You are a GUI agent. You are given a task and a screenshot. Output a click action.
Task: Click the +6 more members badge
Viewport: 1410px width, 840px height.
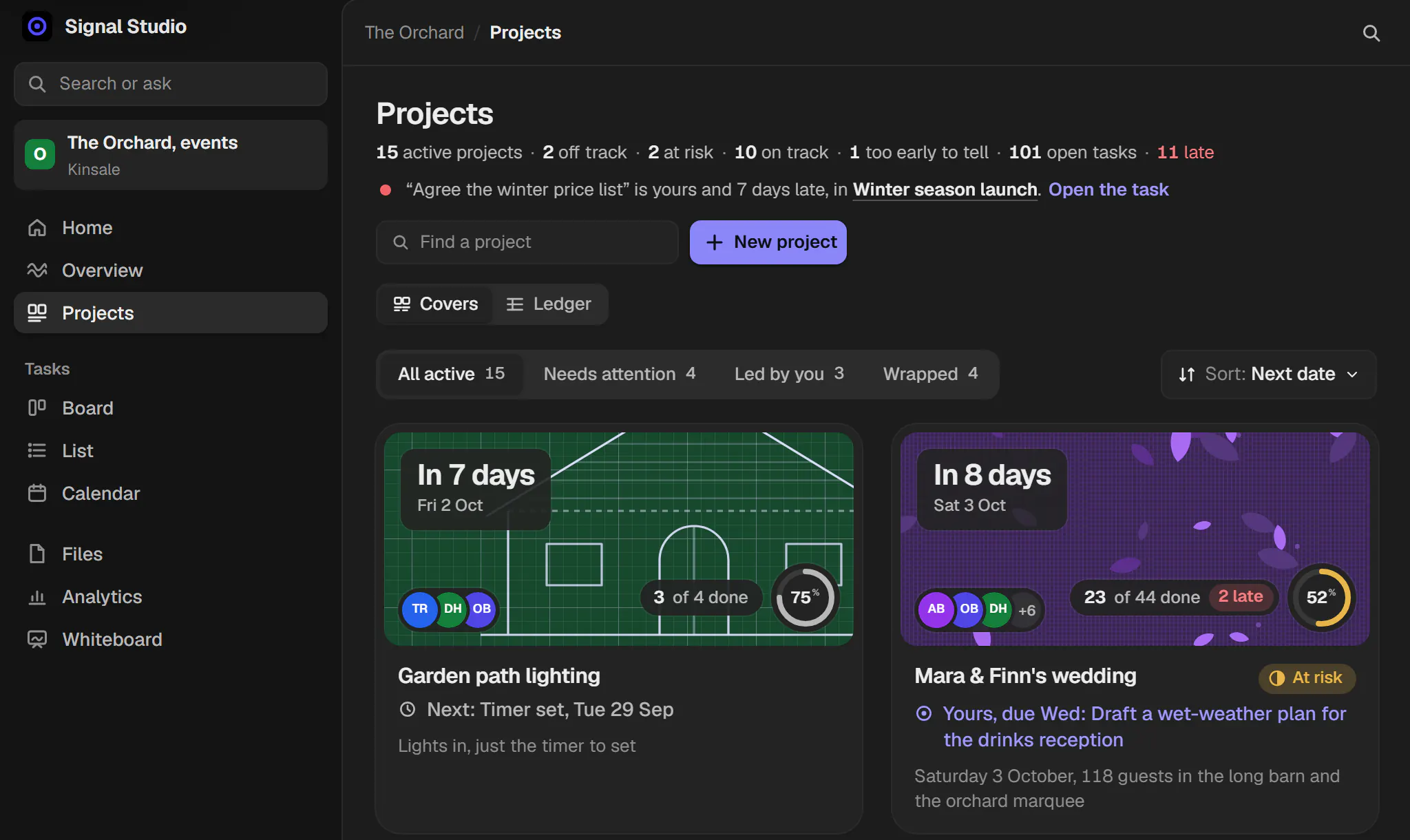click(x=1027, y=610)
